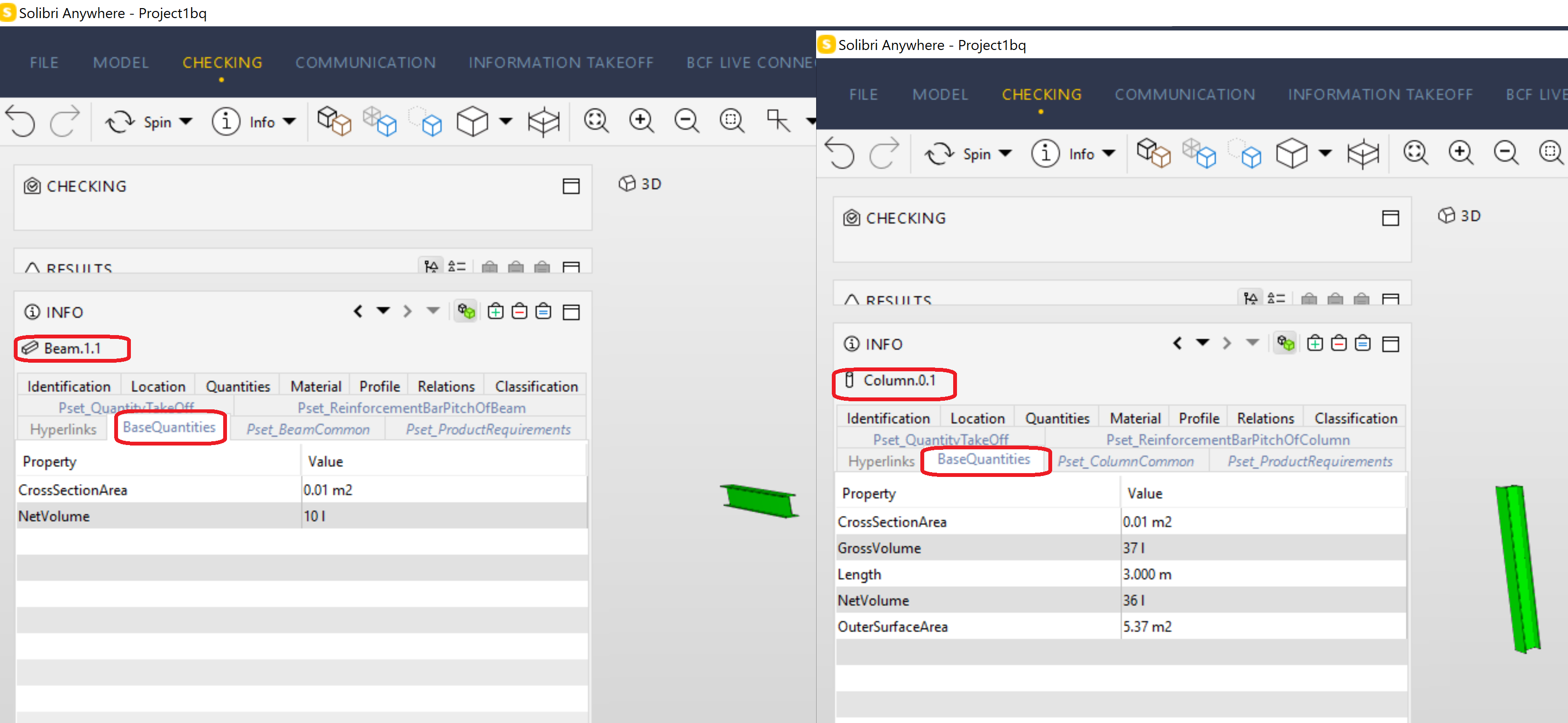This screenshot has height=723, width=1568.
Task: Open the INFORMATION TAKEOFF menu
Action: click(x=561, y=62)
